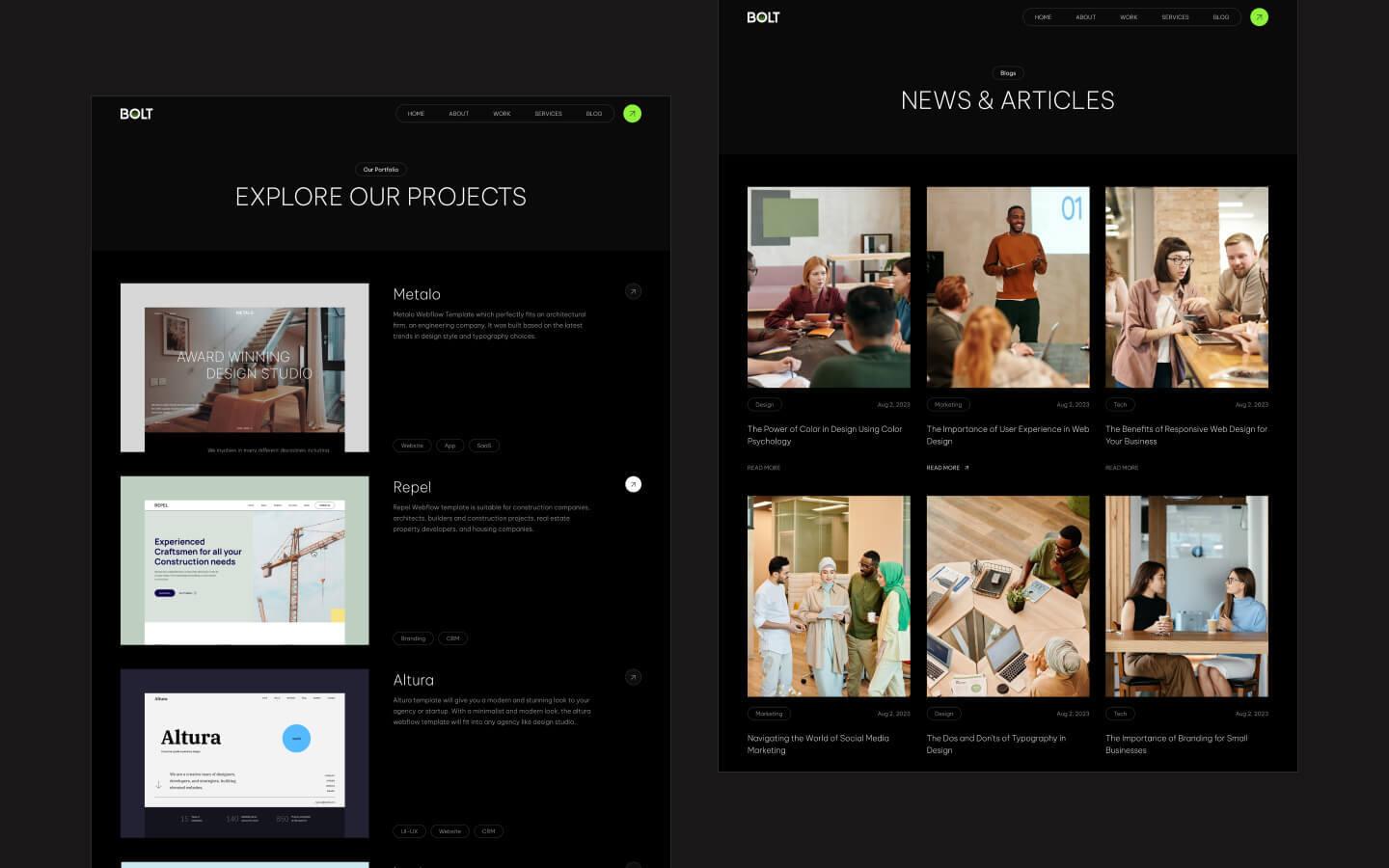1389x868 pixels.
Task: Click the Blogs badge above News & Articles
Action: pyautogui.click(x=1007, y=72)
